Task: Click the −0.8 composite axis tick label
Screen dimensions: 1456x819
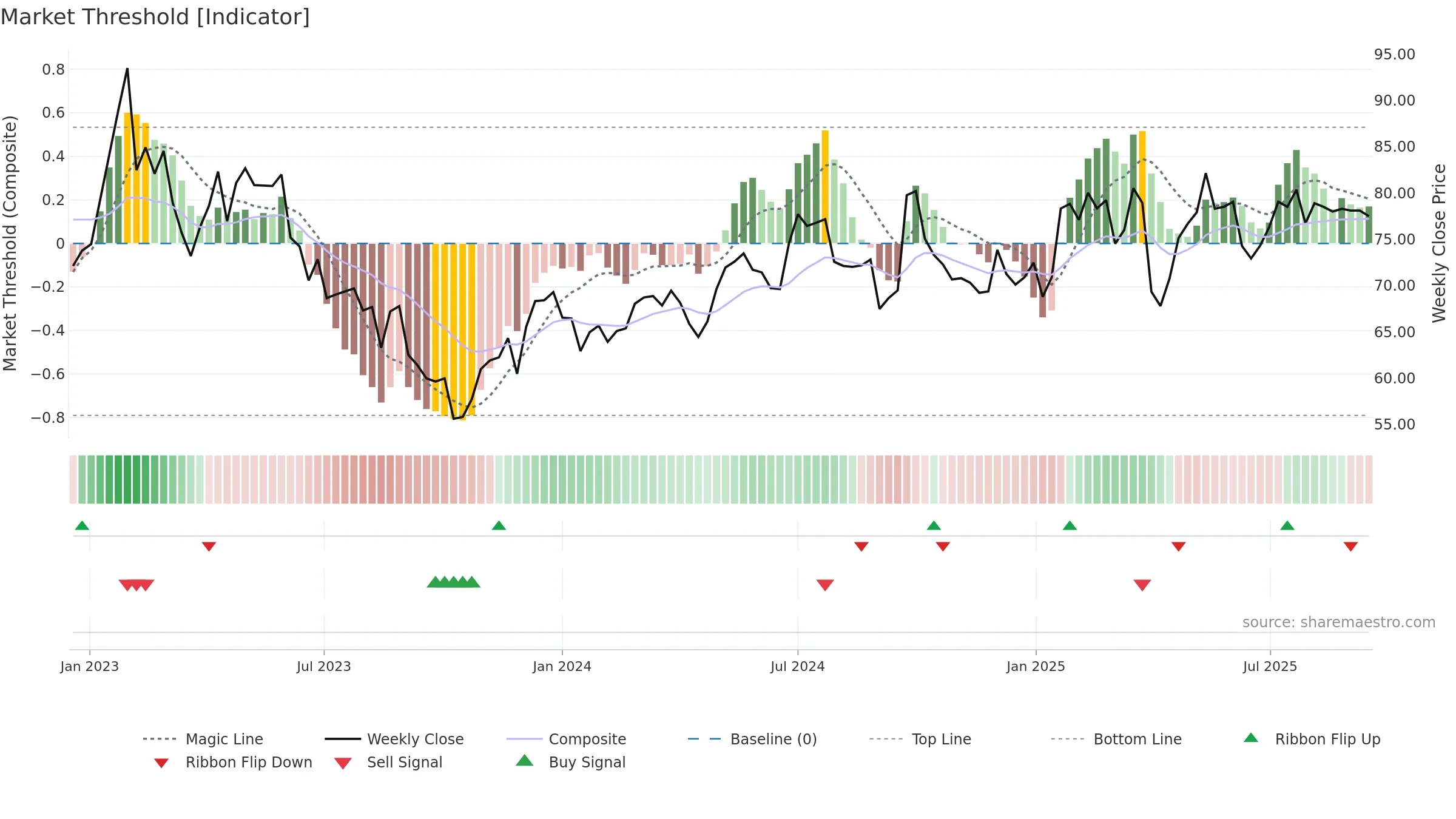Action: [x=48, y=417]
